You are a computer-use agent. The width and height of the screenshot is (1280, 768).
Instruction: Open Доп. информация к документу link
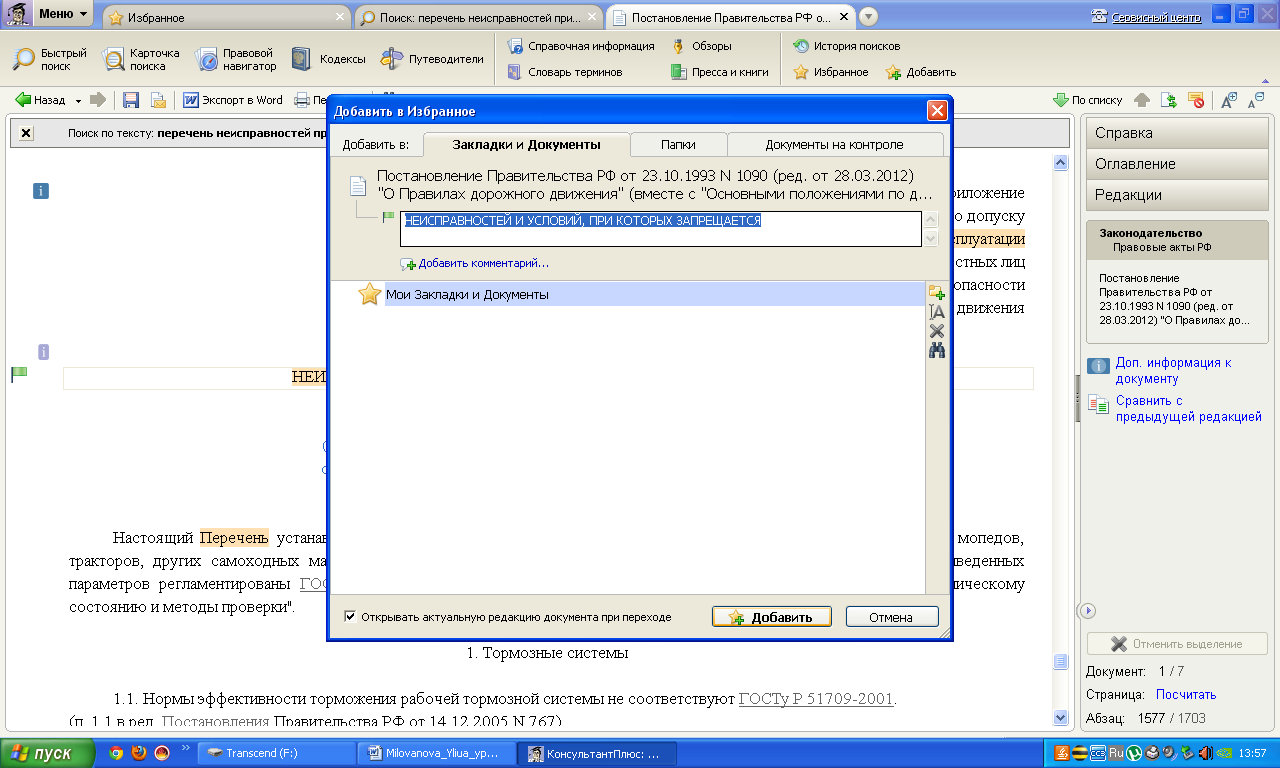[x=1174, y=371]
